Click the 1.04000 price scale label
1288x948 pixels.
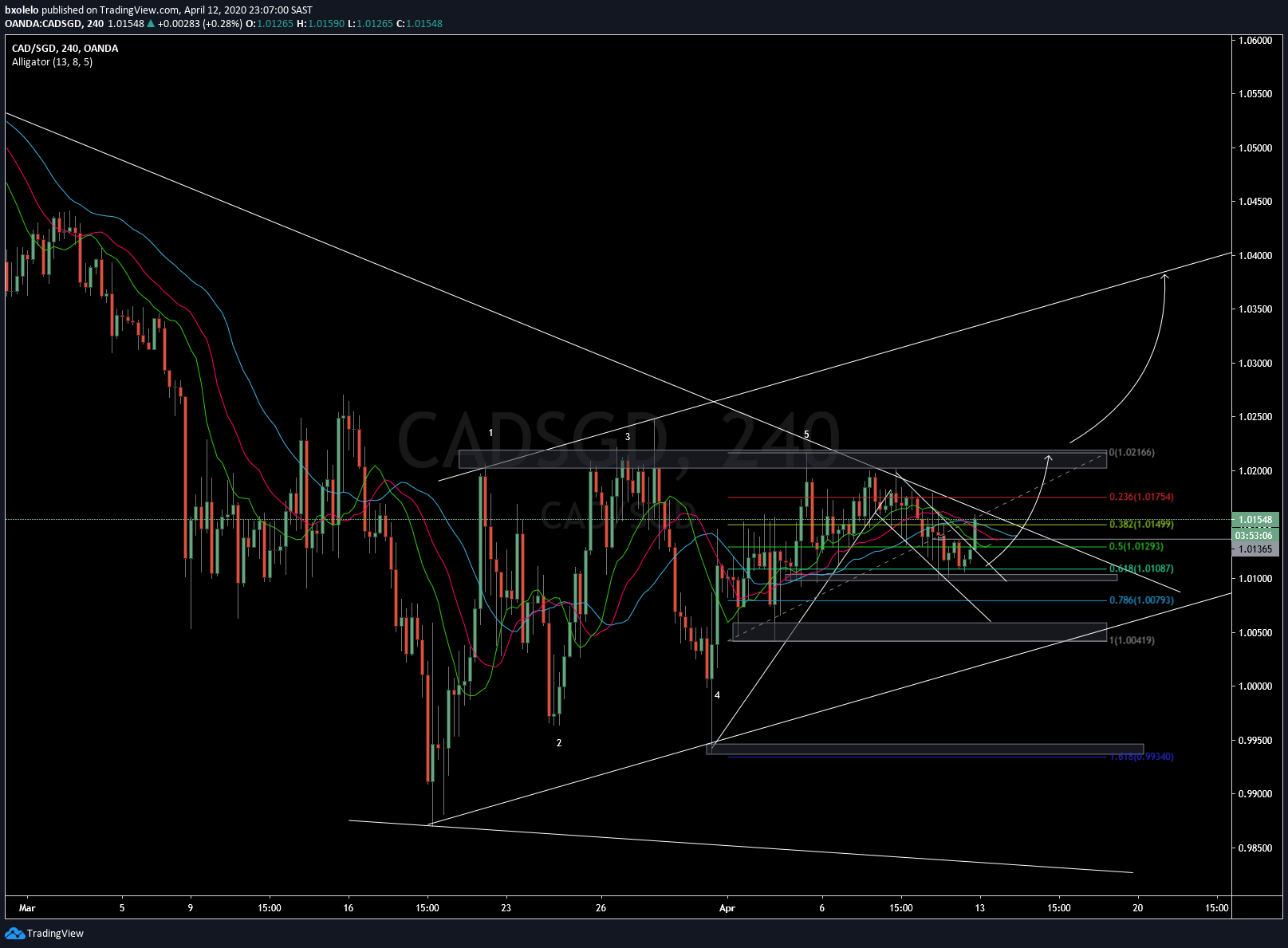(x=1255, y=255)
